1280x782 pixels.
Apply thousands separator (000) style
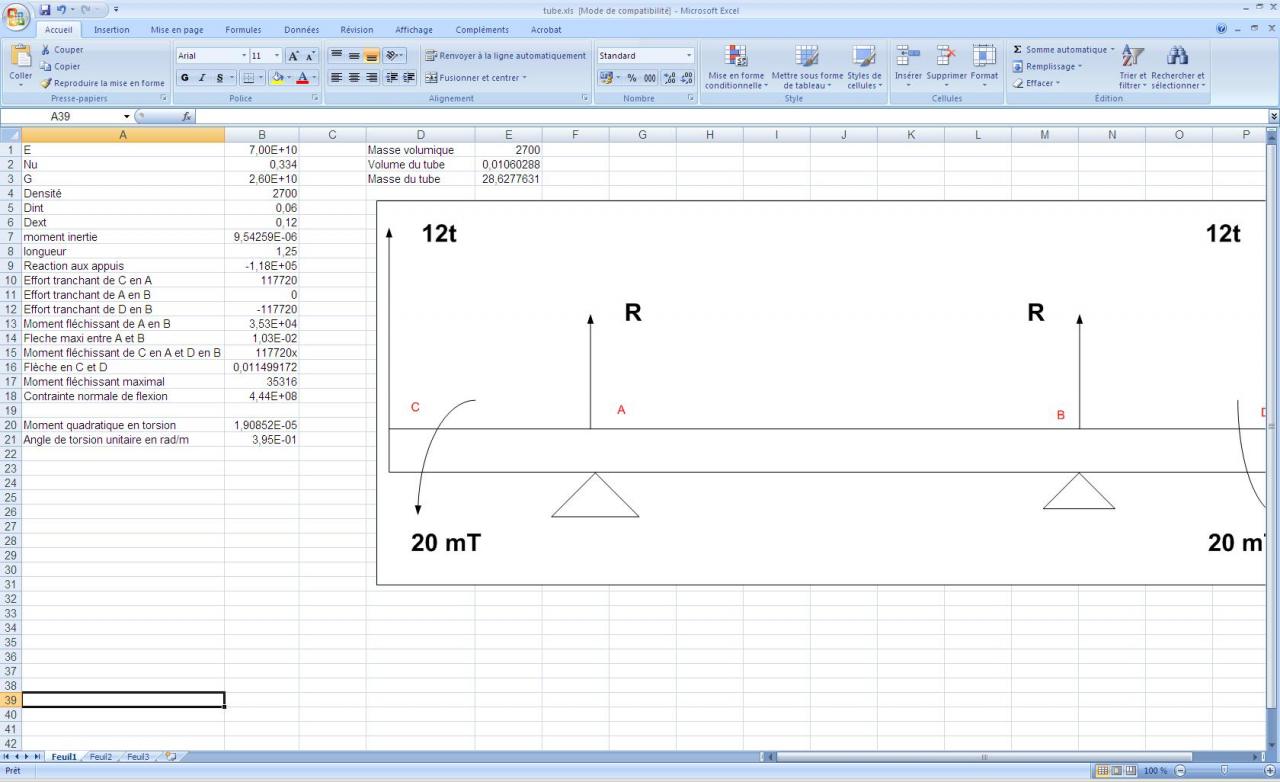[x=650, y=78]
